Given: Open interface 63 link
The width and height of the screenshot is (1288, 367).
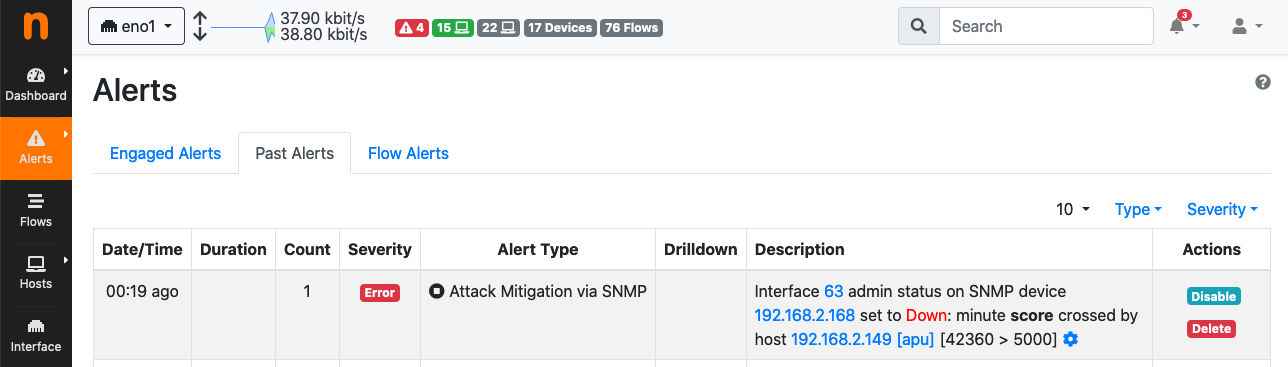Looking at the screenshot, I should coord(834,292).
